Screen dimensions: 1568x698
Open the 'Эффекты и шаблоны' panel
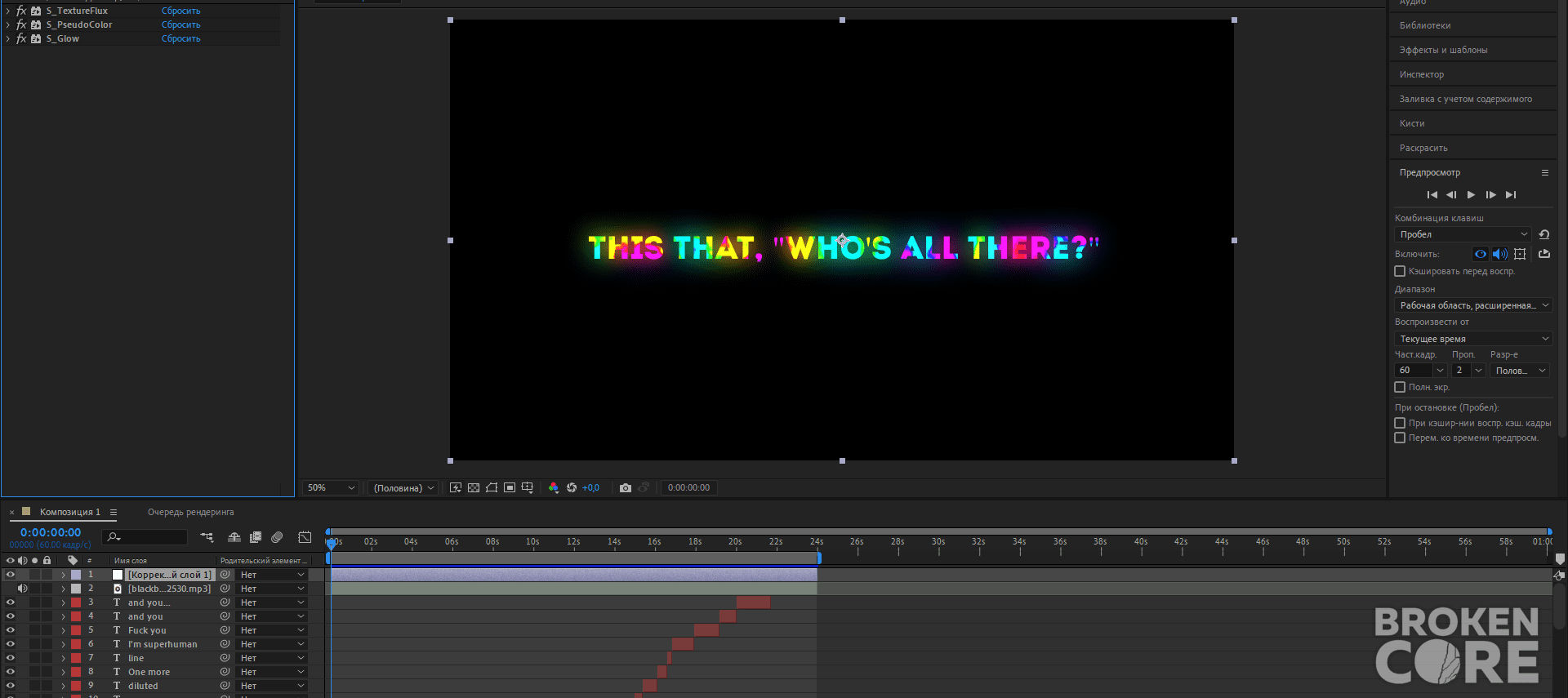tap(1443, 50)
